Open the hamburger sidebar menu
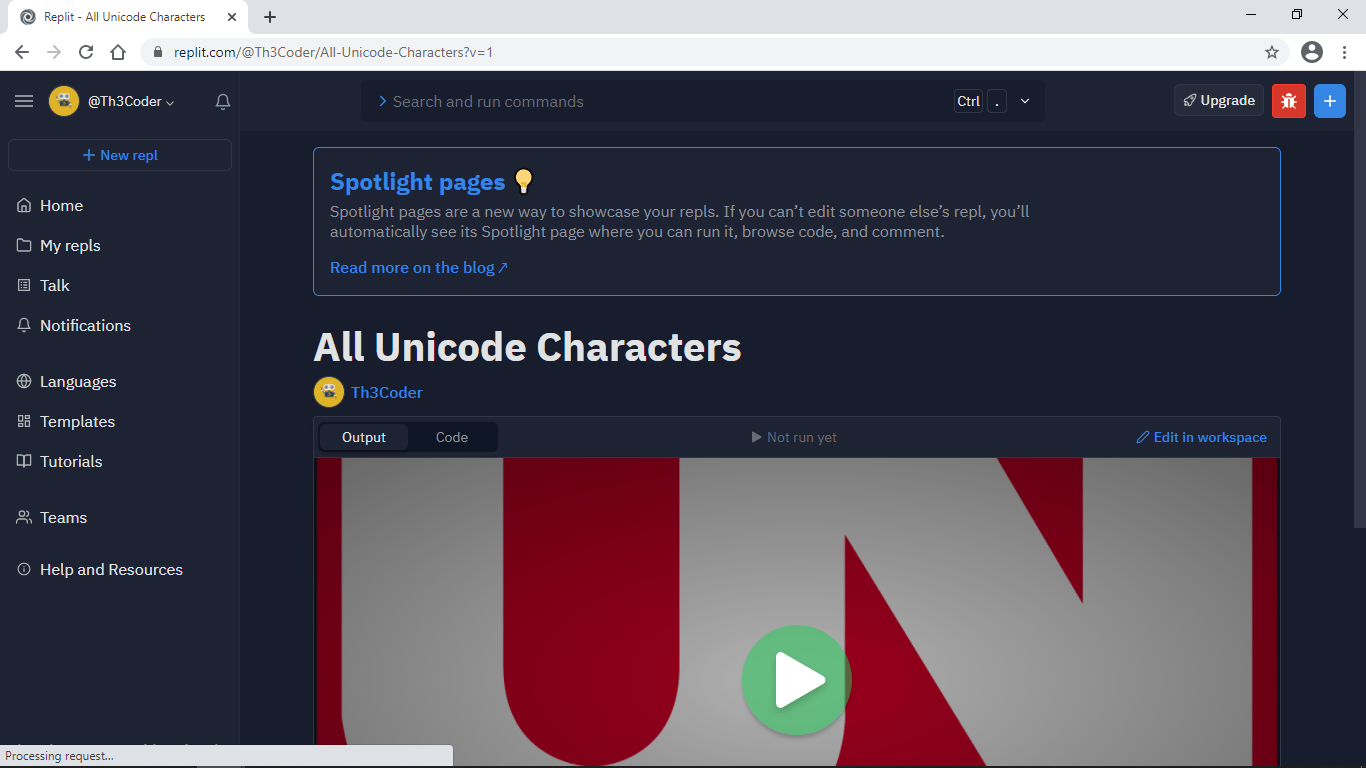This screenshot has width=1366, height=768. click(24, 101)
